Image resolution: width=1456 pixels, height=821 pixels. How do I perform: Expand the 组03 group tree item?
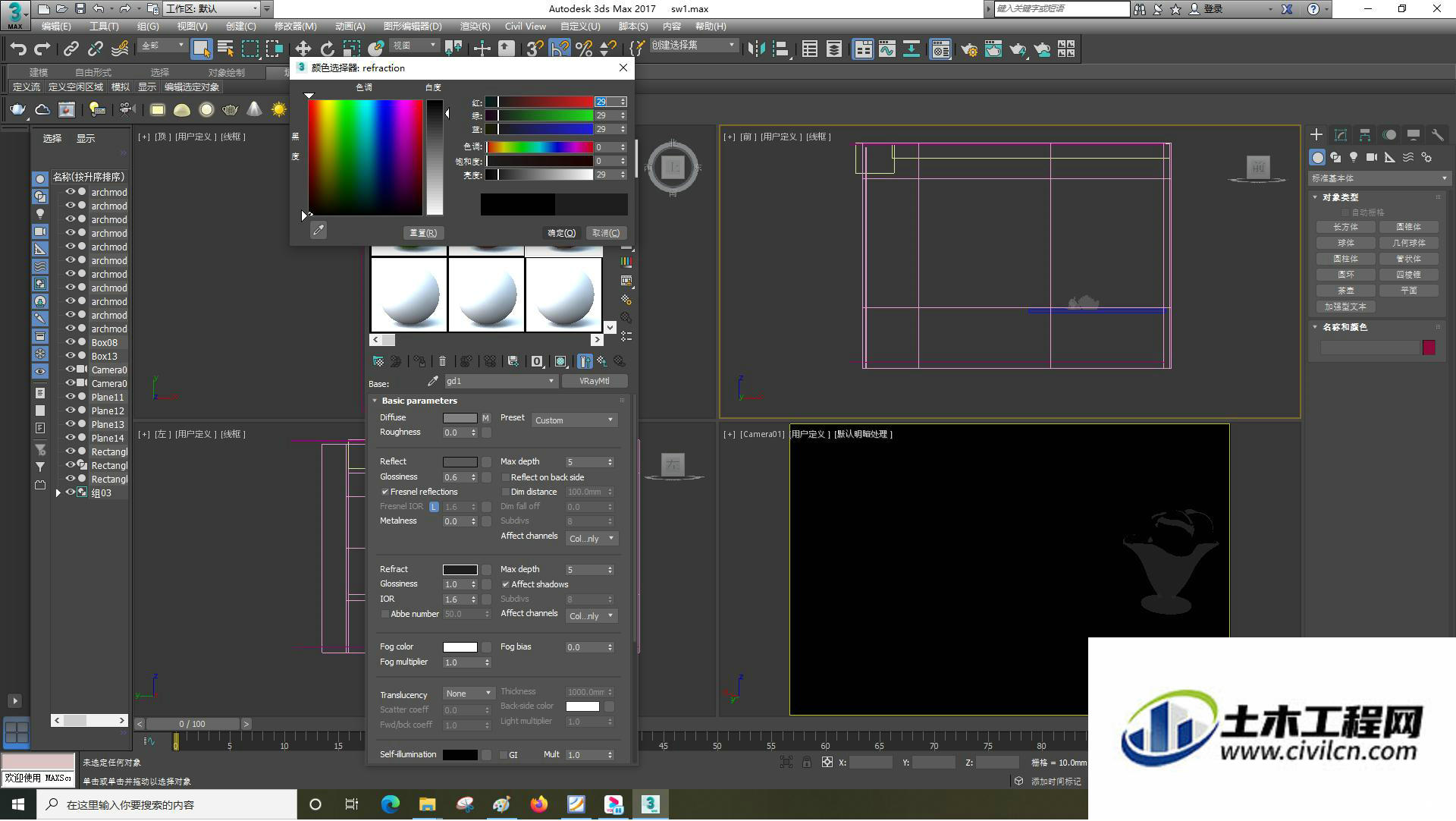[x=58, y=493]
